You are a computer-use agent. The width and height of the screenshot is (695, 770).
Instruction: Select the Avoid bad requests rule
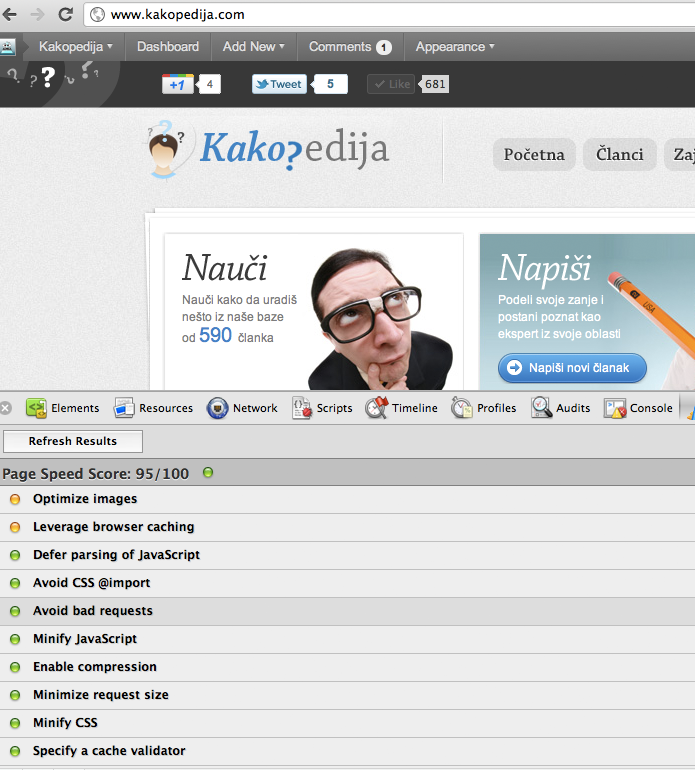click(x=347, y=611)
